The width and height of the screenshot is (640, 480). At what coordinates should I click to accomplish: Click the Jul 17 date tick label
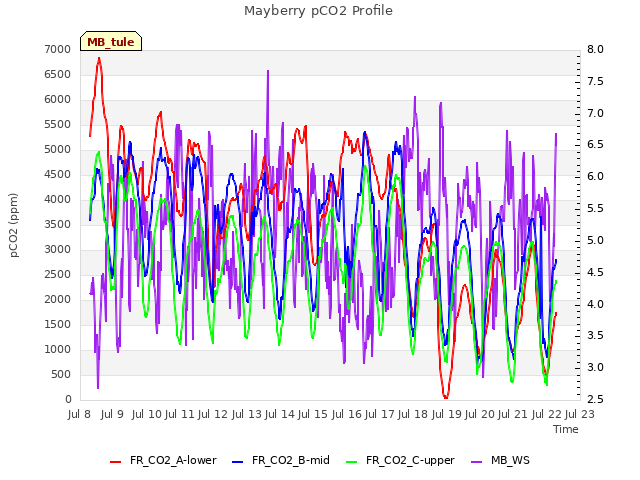380,414
